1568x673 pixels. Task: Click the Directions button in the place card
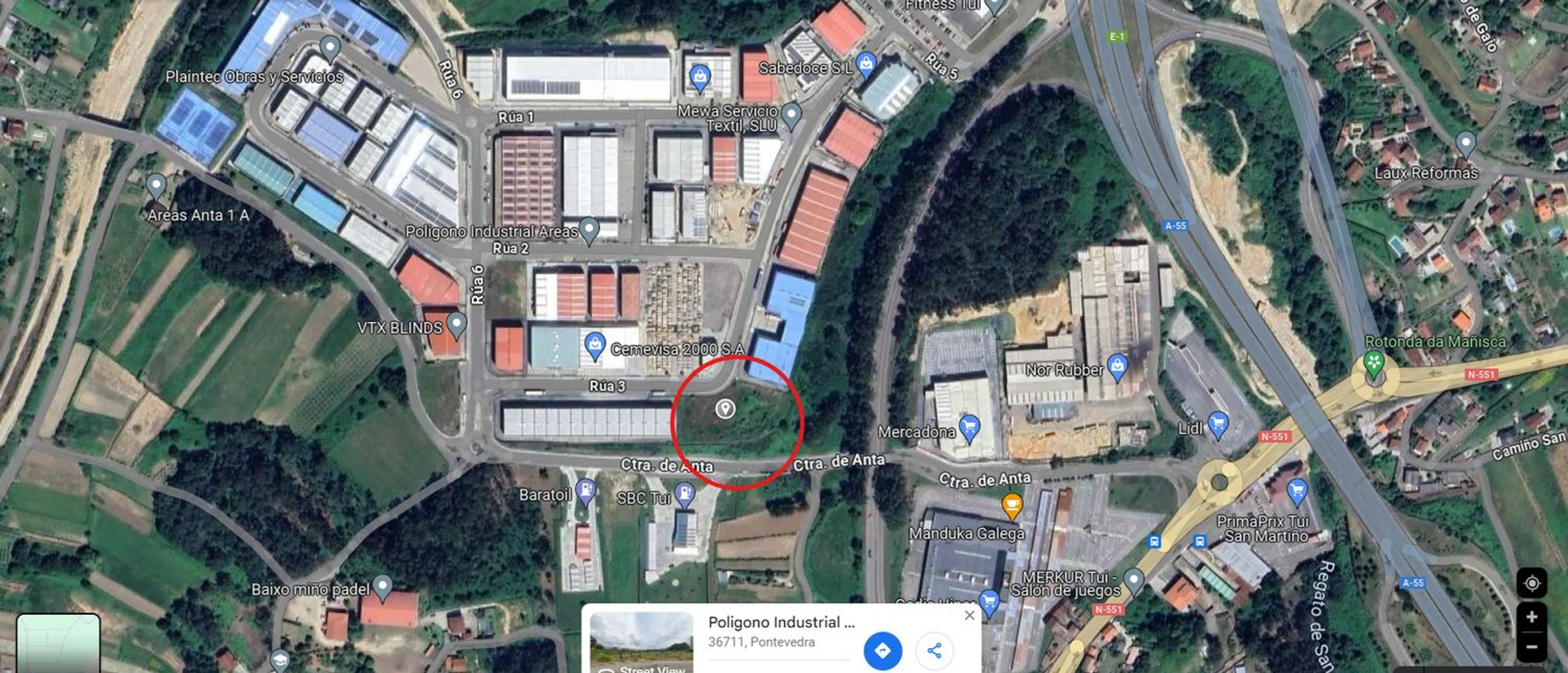[x=883, y=651]
